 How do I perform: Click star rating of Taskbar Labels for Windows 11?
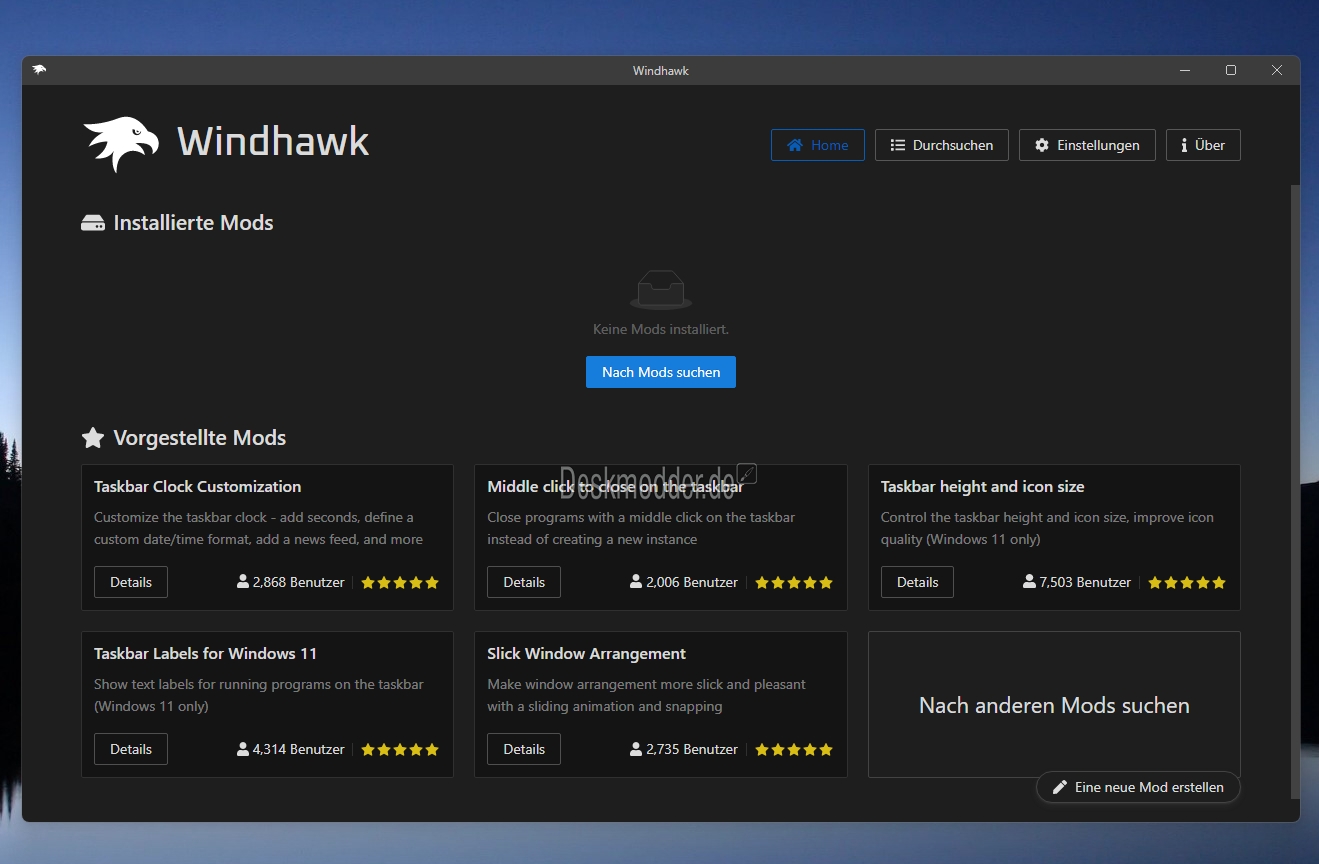pos(400,749)
